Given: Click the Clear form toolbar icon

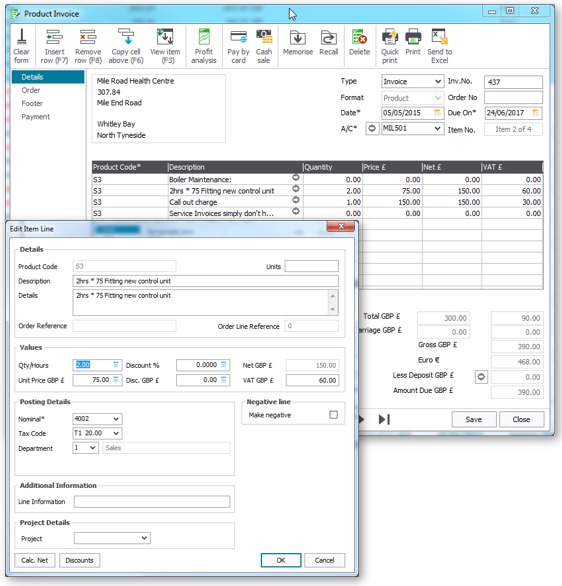Looking at the screenshot, I should pyautogui.click(x=21, y=46).
